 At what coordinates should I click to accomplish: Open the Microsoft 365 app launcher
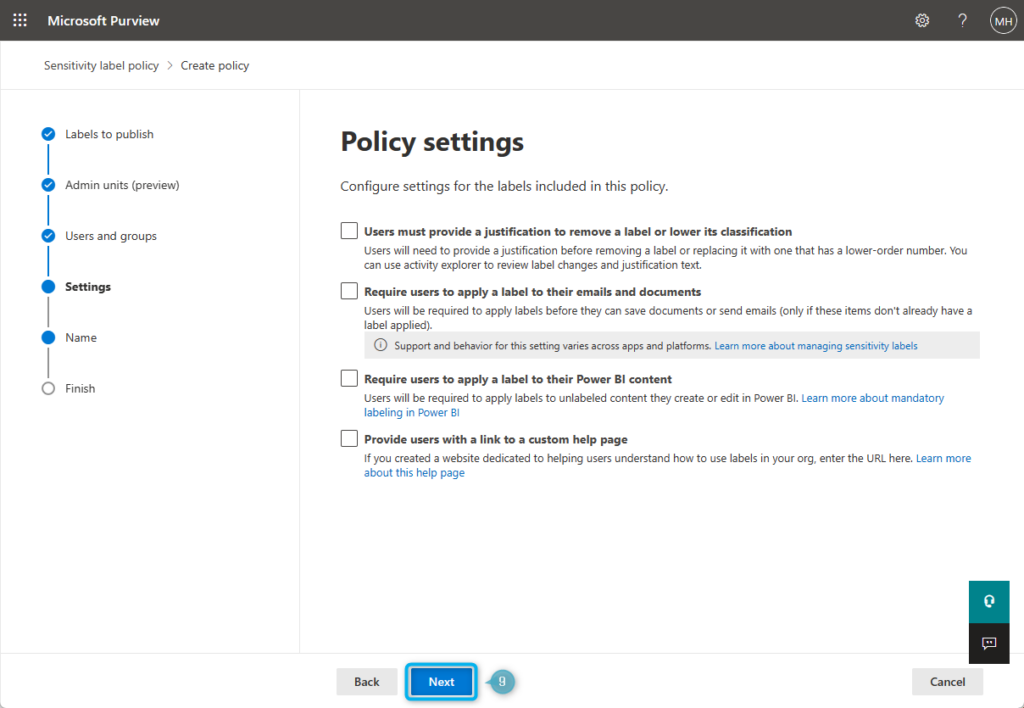coord(20,20)
